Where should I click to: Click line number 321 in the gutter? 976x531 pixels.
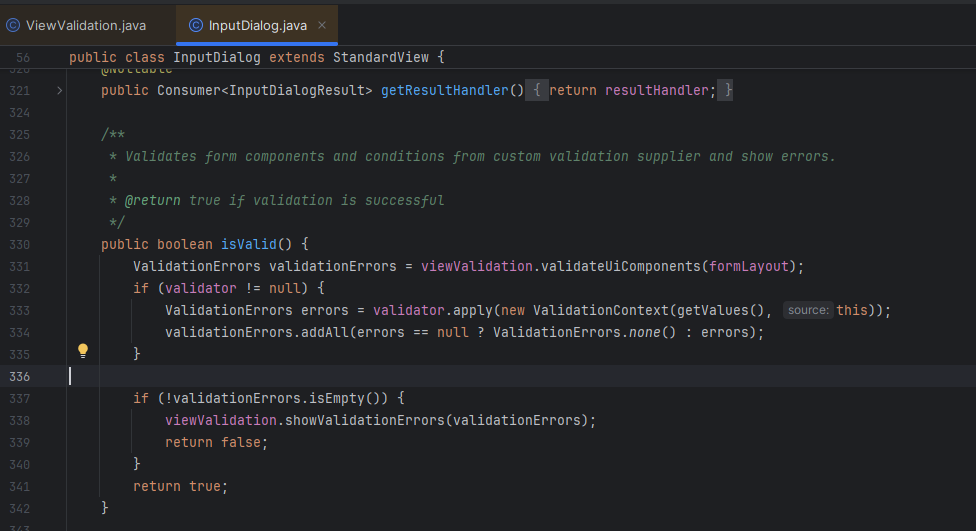[x=19, y=91]
